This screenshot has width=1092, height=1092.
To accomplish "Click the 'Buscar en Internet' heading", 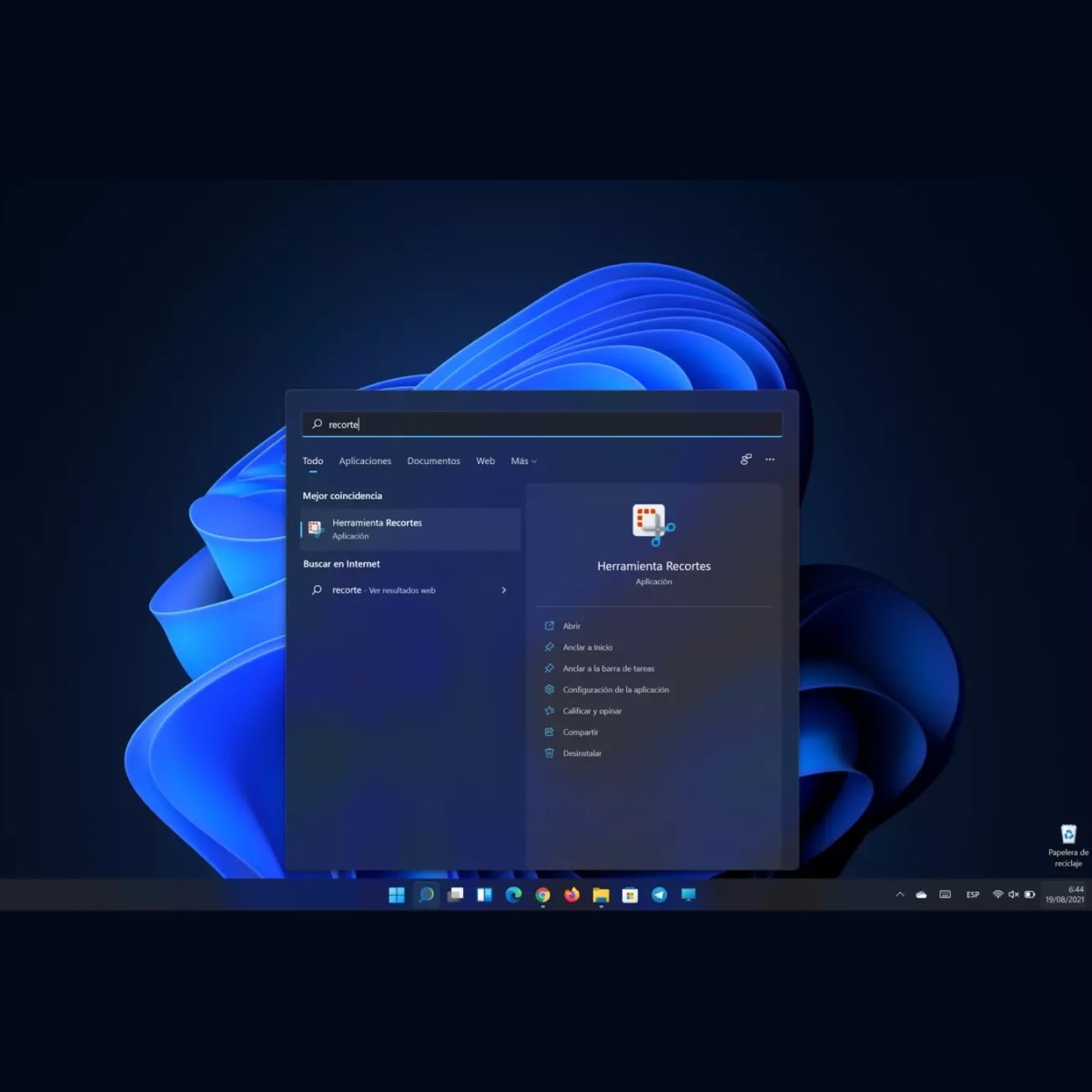I will [341, 564].
